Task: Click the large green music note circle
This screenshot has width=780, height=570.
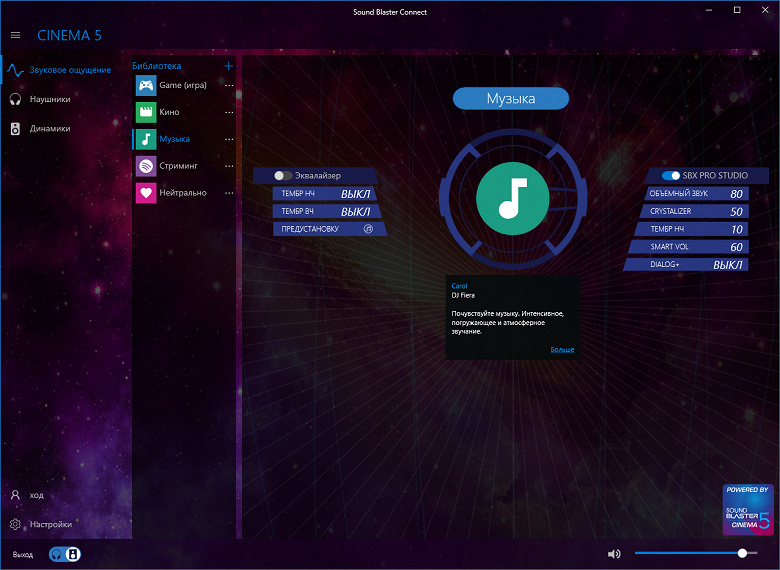Action: coord(512,198)
